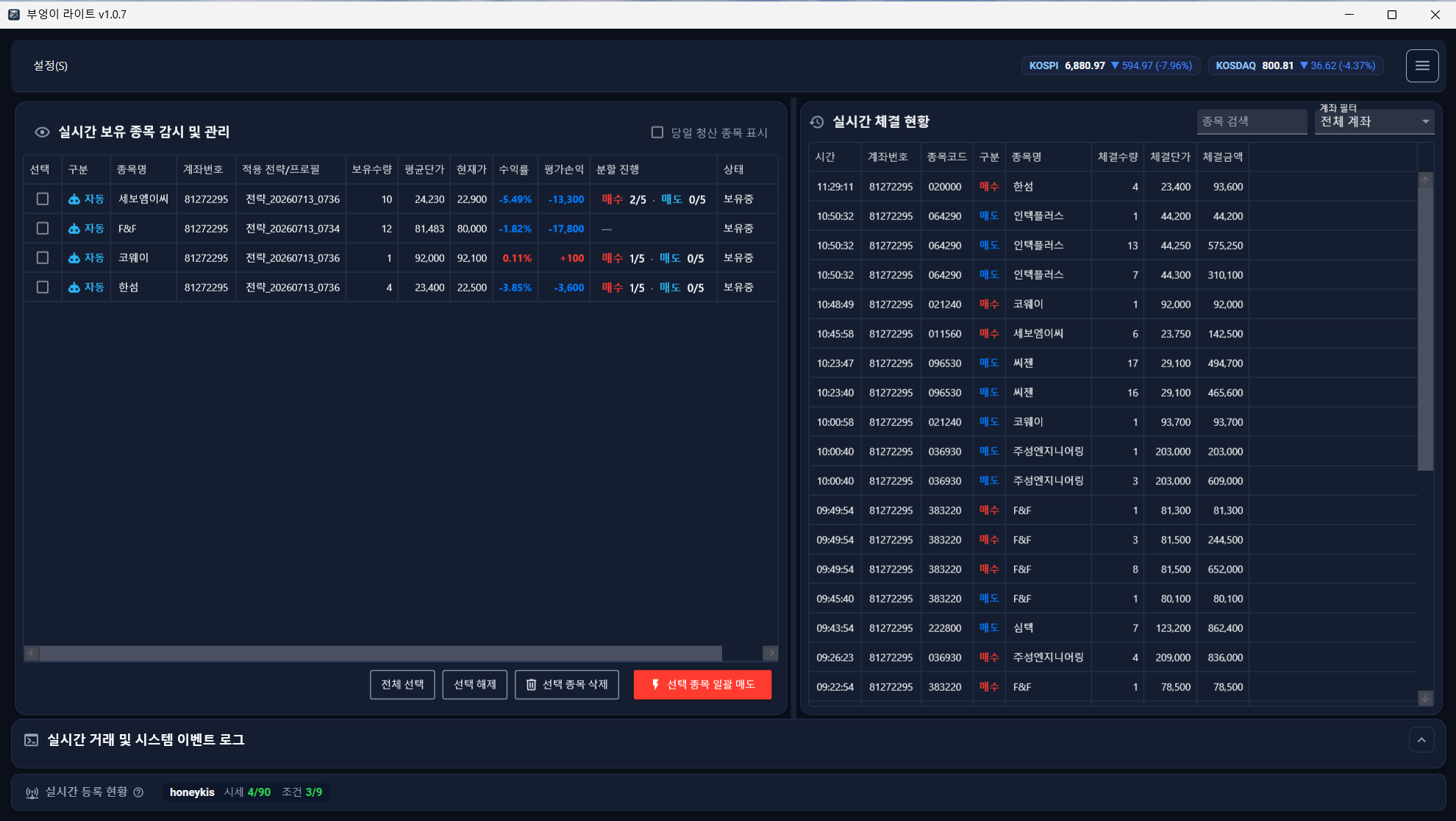This screenshot has width=1456, height=821.
Task: Click the robot icon in 한섬 row
Action: click(74, 288)
